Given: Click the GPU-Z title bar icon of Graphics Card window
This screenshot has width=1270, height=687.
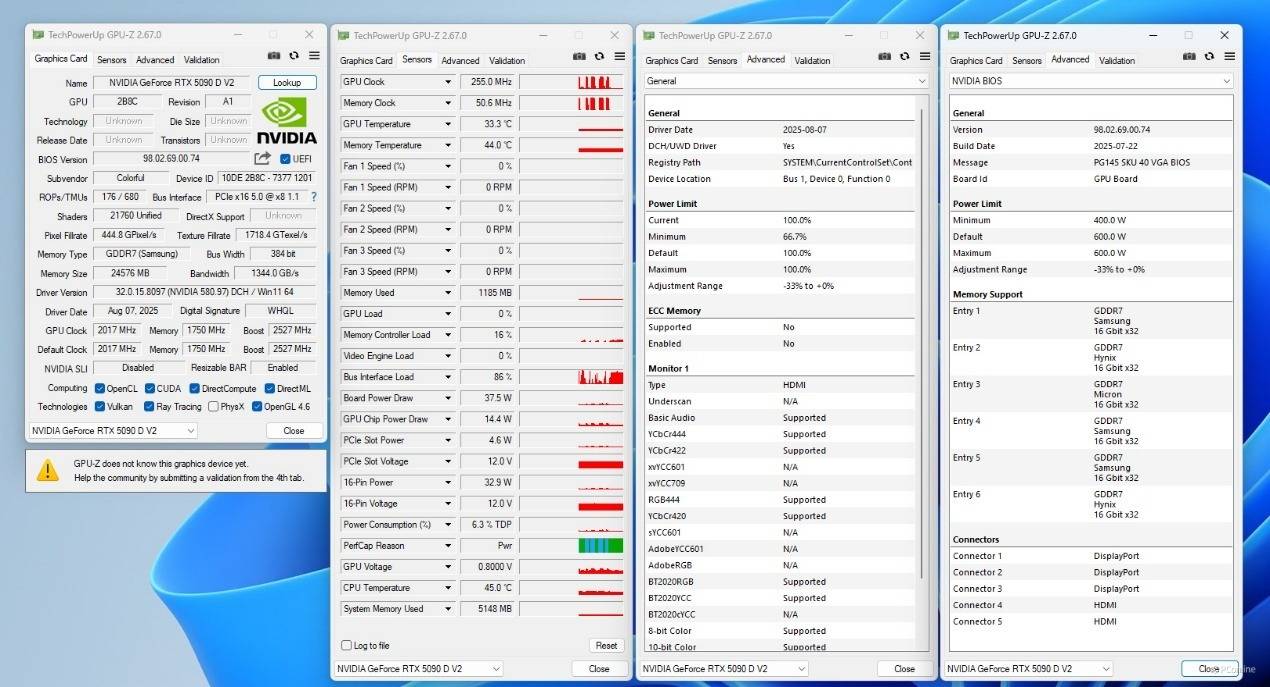Looking at the screenshot, I should click(x=38, y=34).
